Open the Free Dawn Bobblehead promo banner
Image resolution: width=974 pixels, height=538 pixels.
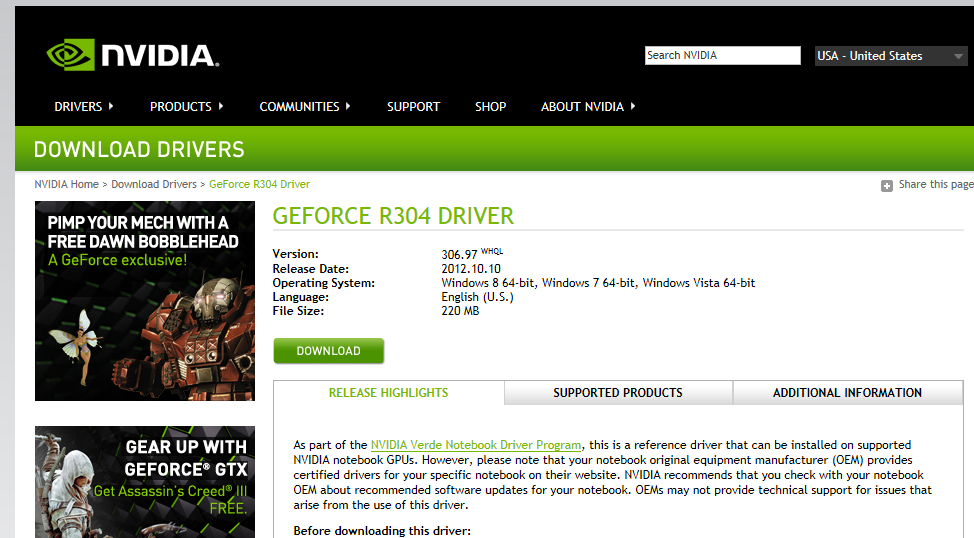[145, 301]
